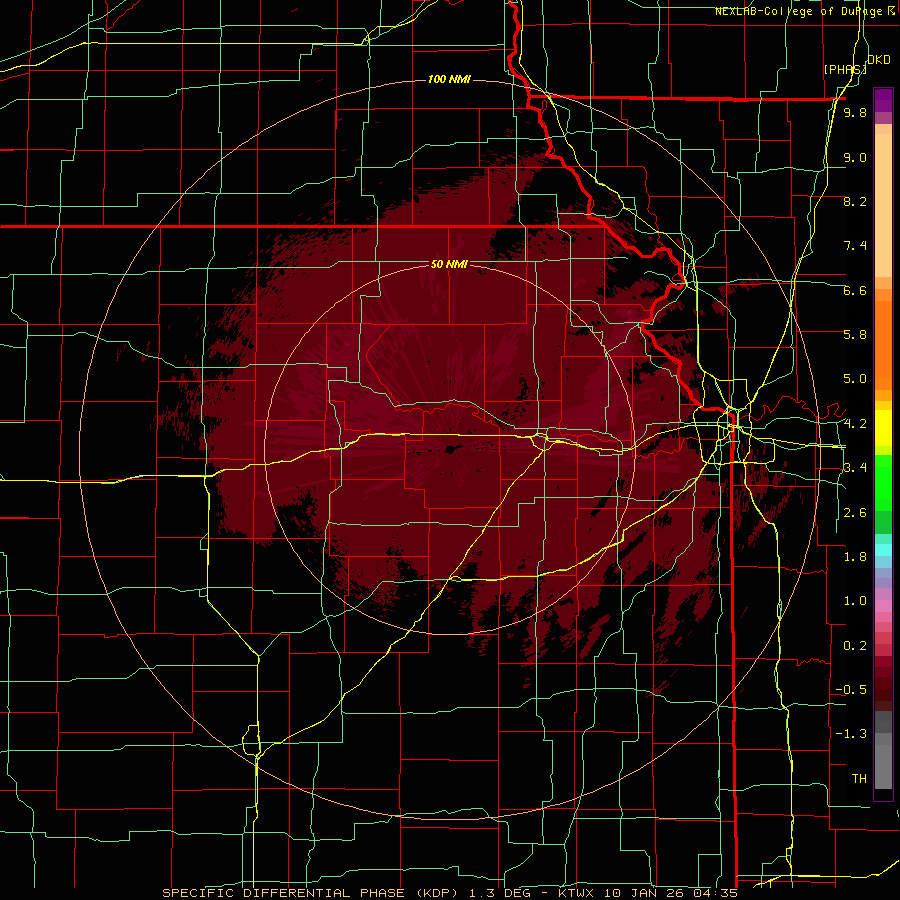Click the 9.0 color scale value

tap(855, 158)
